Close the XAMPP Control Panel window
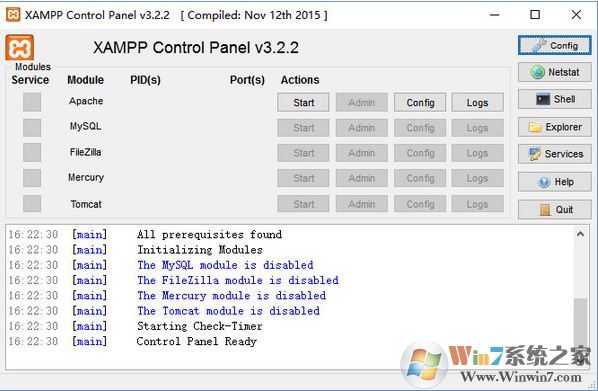 (x=576, y=15)
